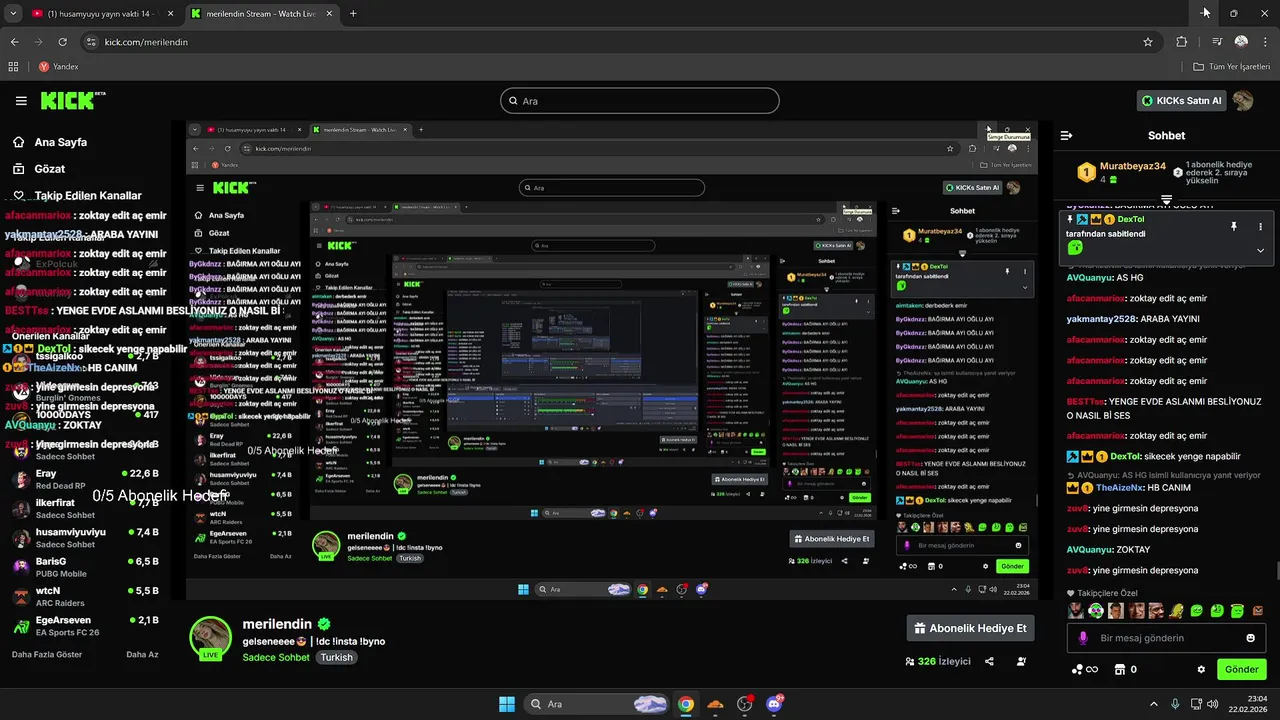Click Daha Fazla Göster in sidebar
Image resolution: width=1280 pixels, height=720 pixels.
[47, 654]
